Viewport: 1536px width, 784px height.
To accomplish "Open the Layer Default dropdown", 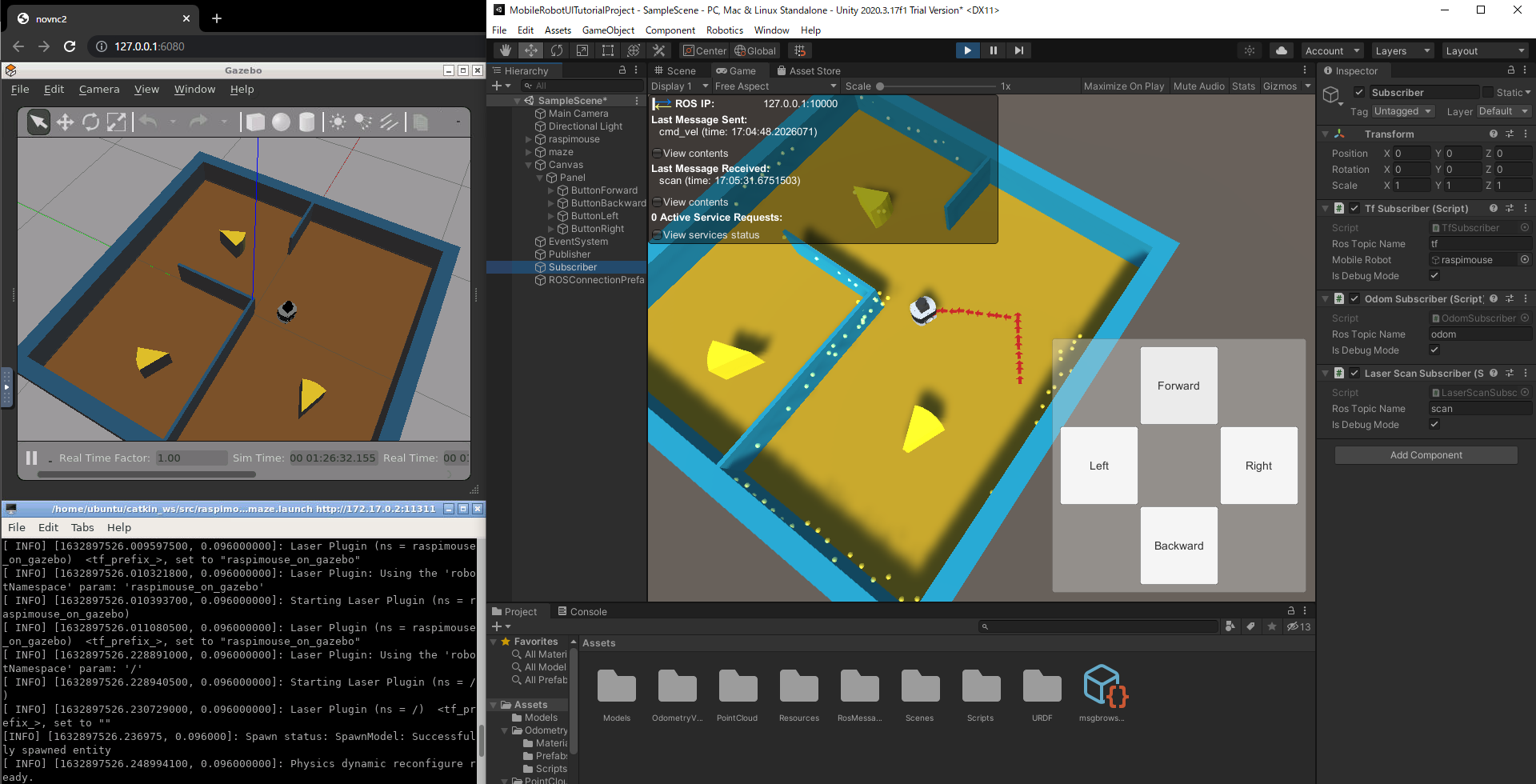I will point(1503,111).
